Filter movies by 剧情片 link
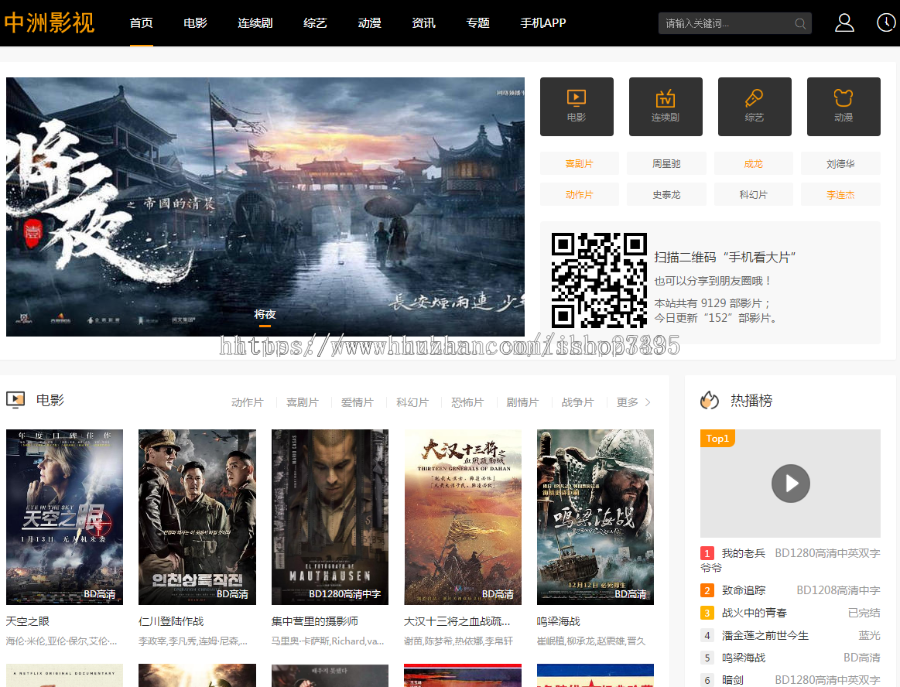900x687 pixels. point(522,402)
